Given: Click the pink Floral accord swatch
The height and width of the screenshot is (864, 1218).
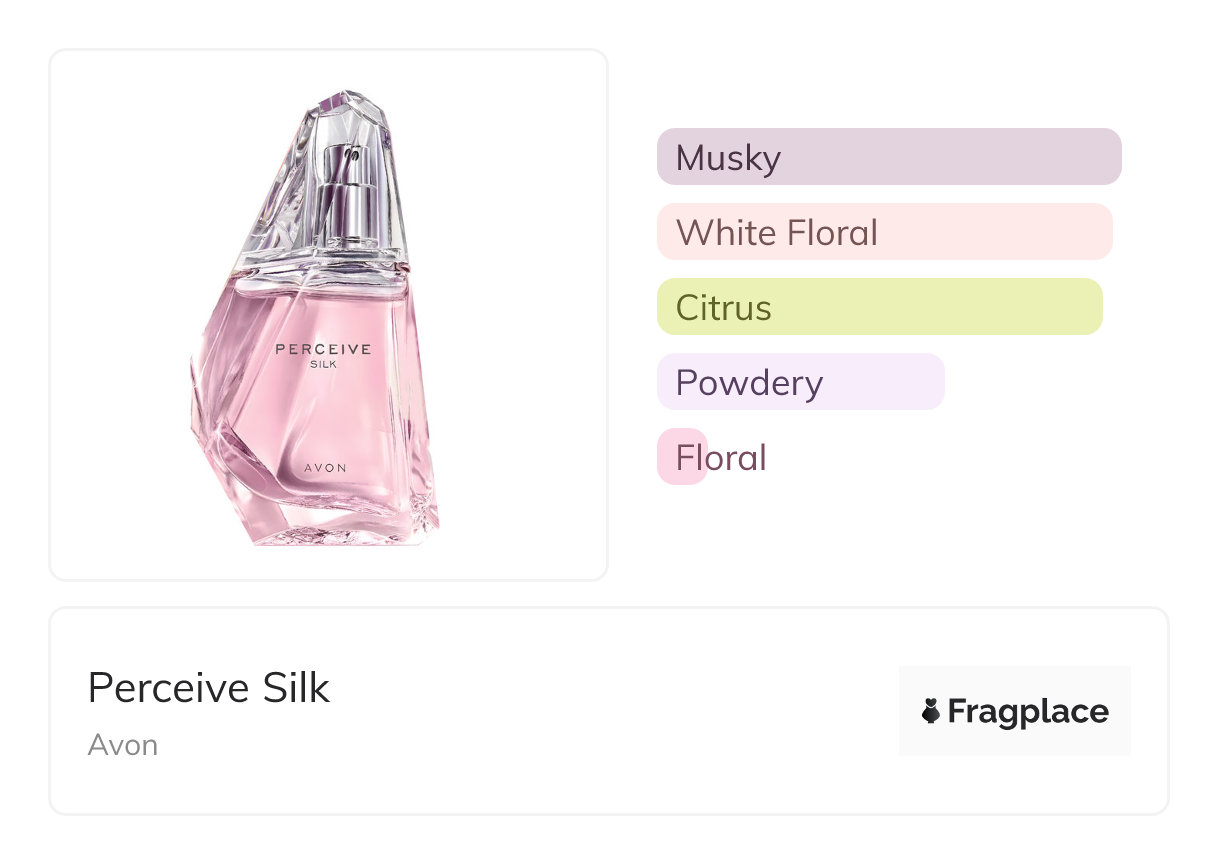Looking at the screenshot, I should tap(682, 457).
